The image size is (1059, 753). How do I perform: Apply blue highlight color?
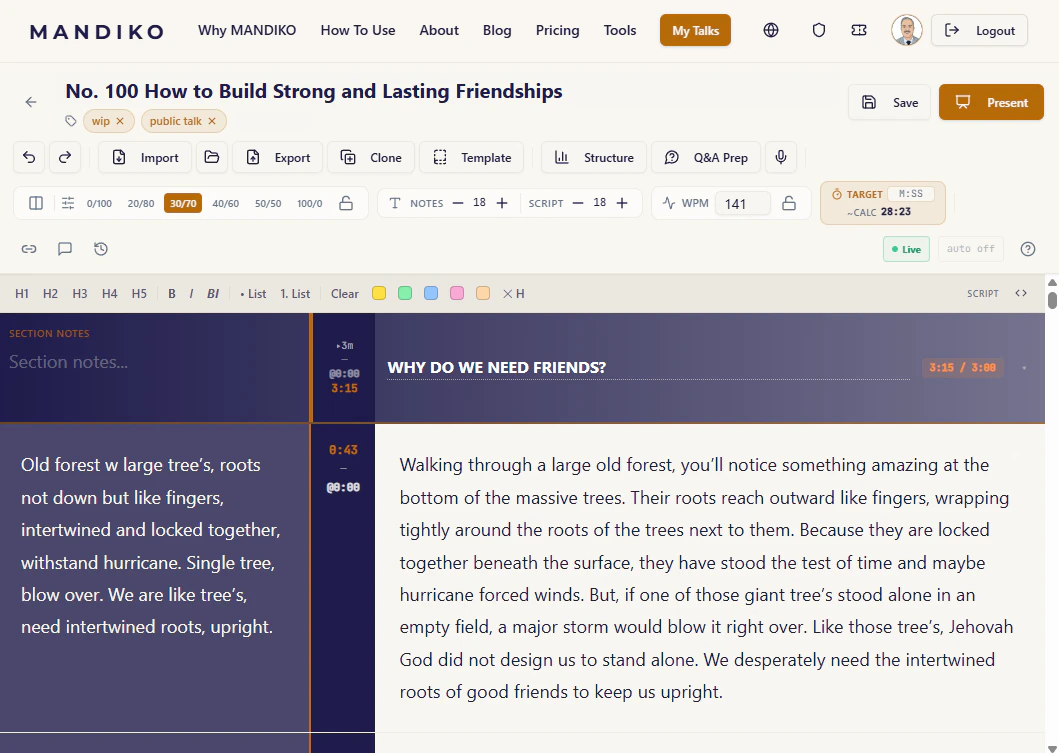431,293
